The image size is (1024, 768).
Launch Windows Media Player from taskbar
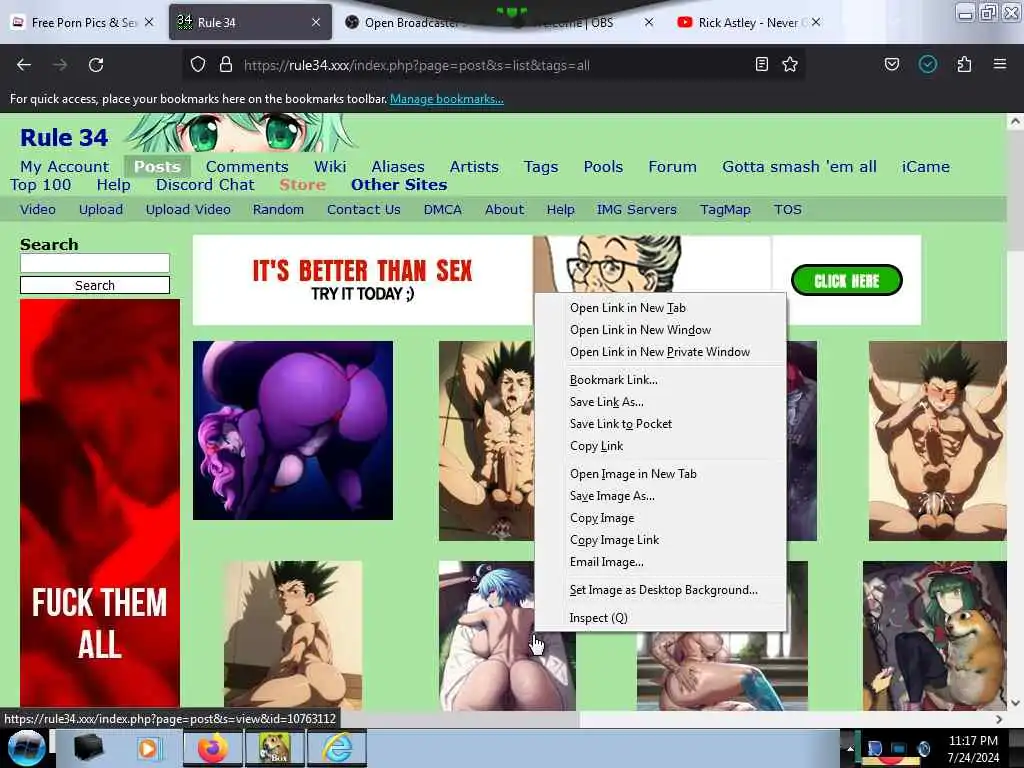(x=148, y=748)
